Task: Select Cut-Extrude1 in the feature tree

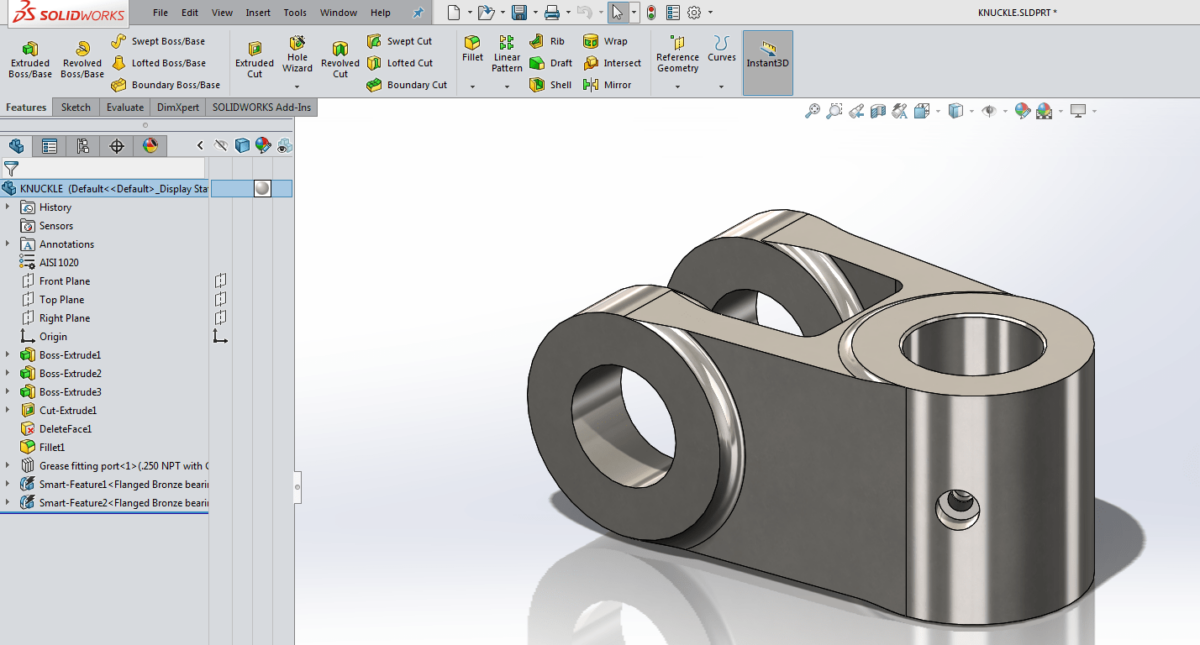Action: click(63, 409)
